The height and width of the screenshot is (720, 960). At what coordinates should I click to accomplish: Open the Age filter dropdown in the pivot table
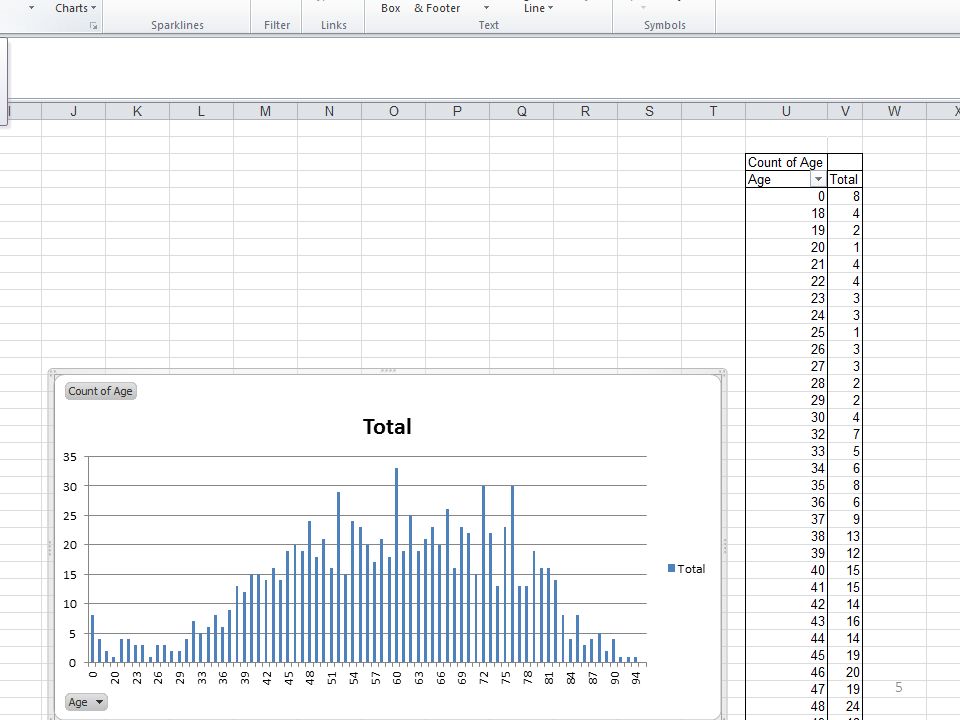click(818, 179)
